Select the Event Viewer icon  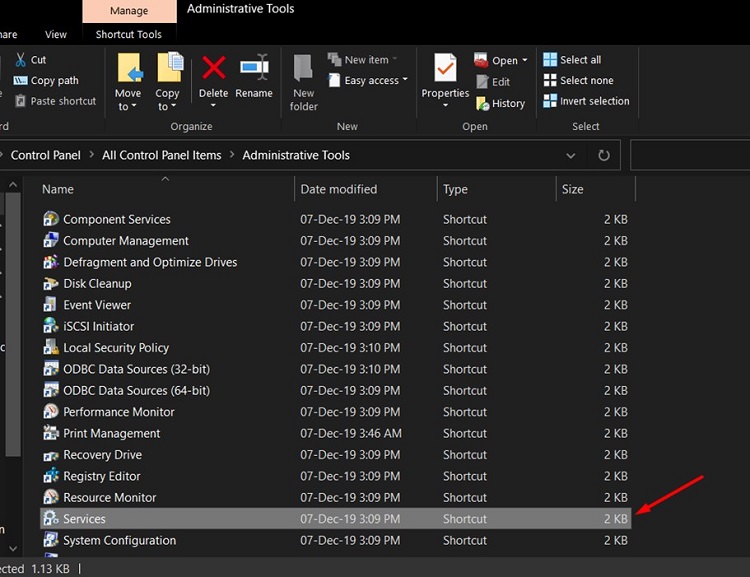click(51, 305)
